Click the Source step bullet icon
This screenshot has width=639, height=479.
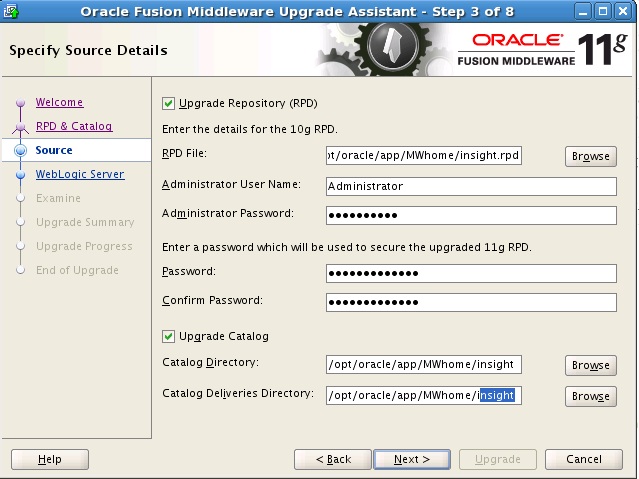20,150
